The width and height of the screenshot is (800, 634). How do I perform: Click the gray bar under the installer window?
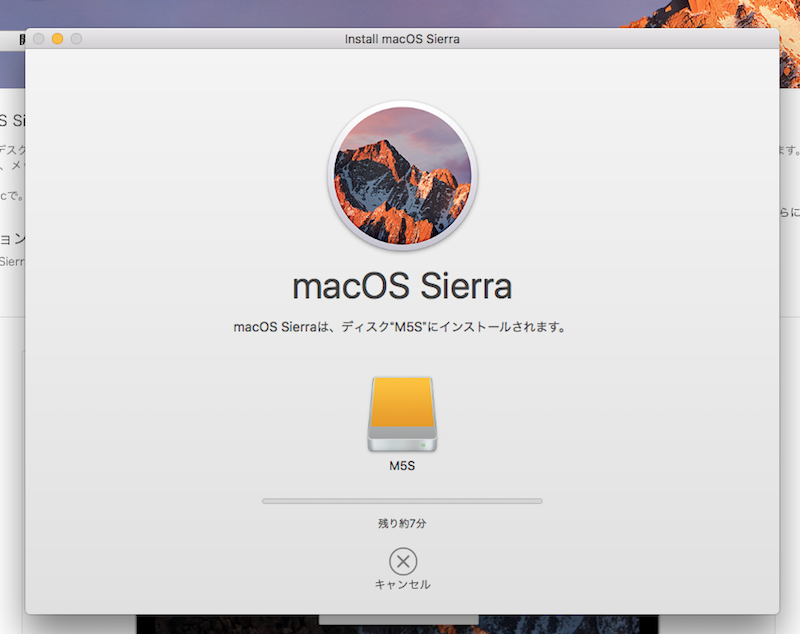pyautogui.click(x=400, y=620)
